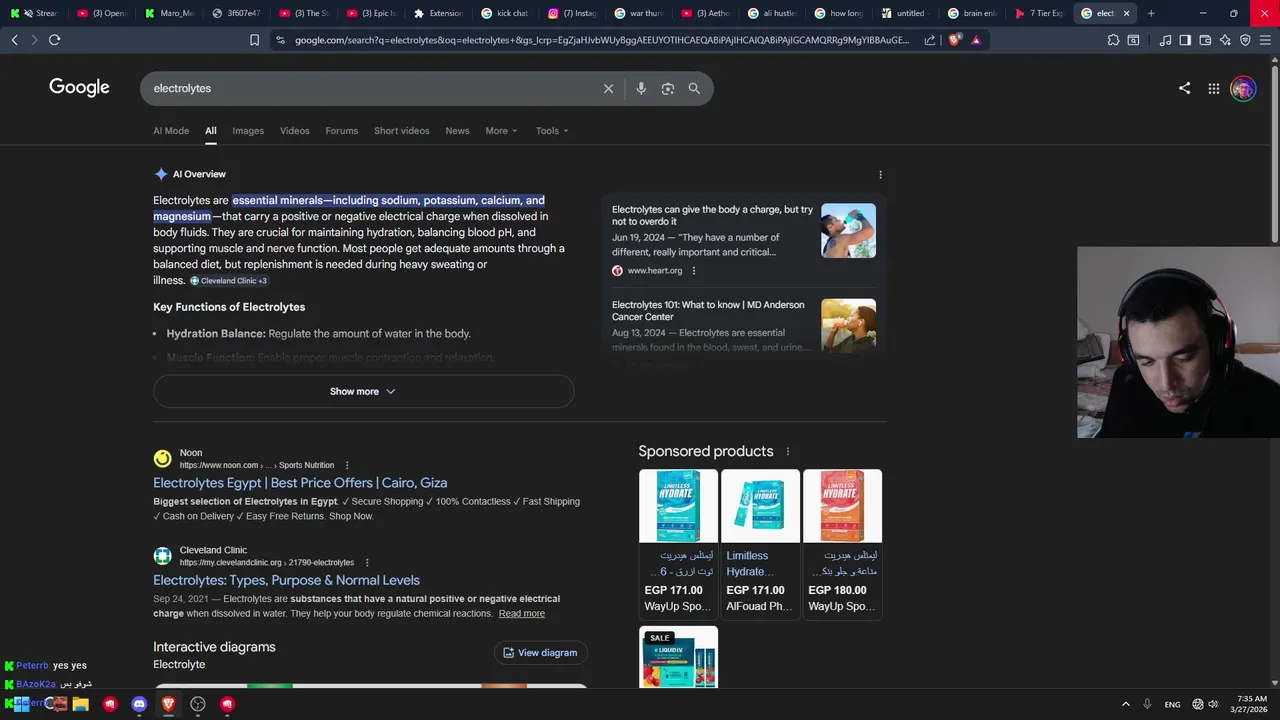Click the Google logo

79,87
